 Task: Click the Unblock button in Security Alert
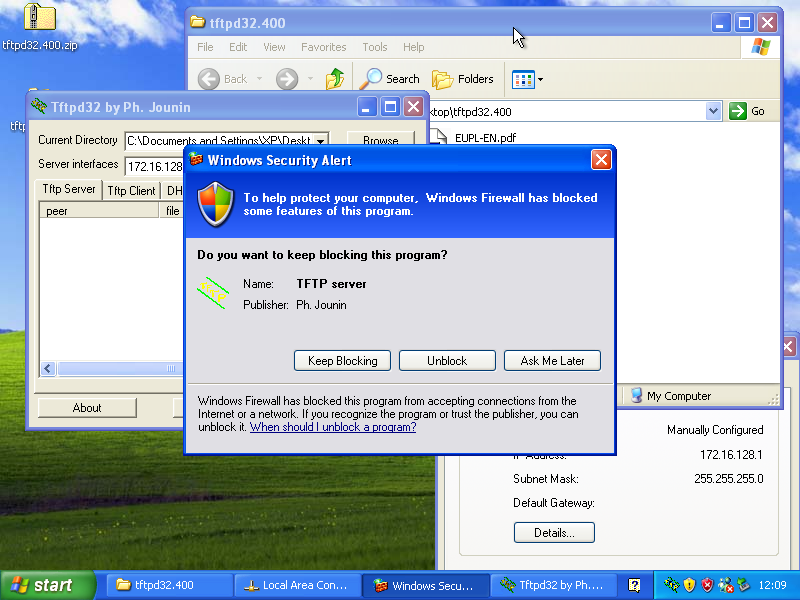(x=447, y=361)
